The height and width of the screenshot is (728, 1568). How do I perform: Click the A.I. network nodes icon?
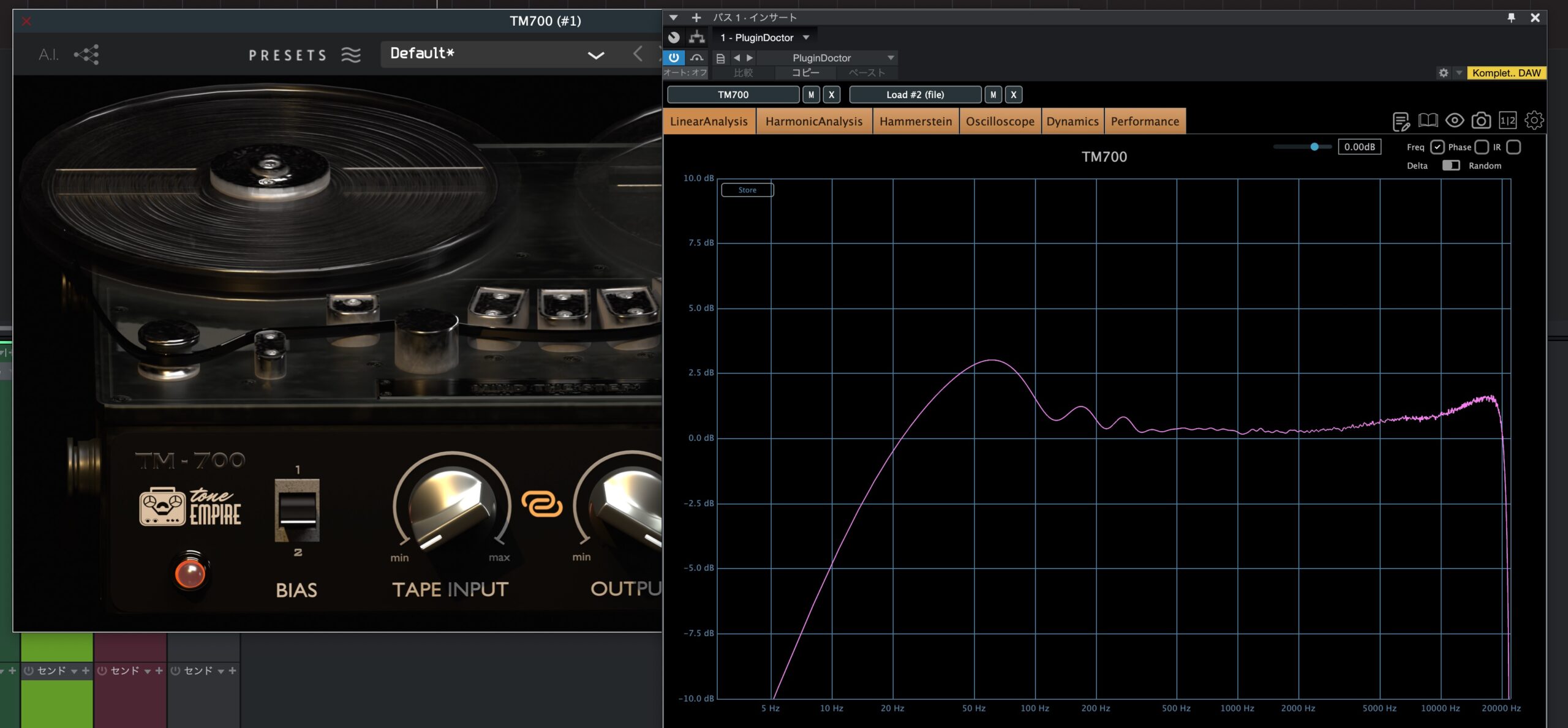click(86, 54)
